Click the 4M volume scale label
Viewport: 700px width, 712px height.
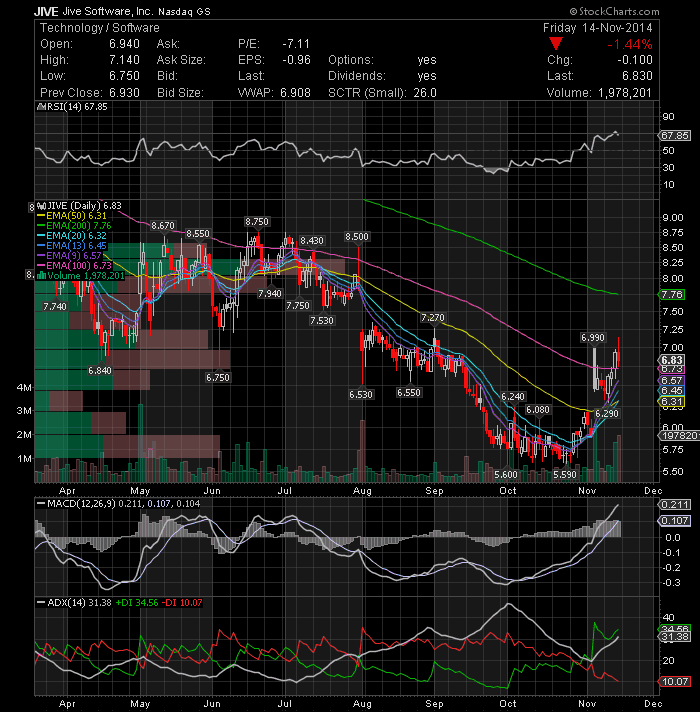[24, 388]
